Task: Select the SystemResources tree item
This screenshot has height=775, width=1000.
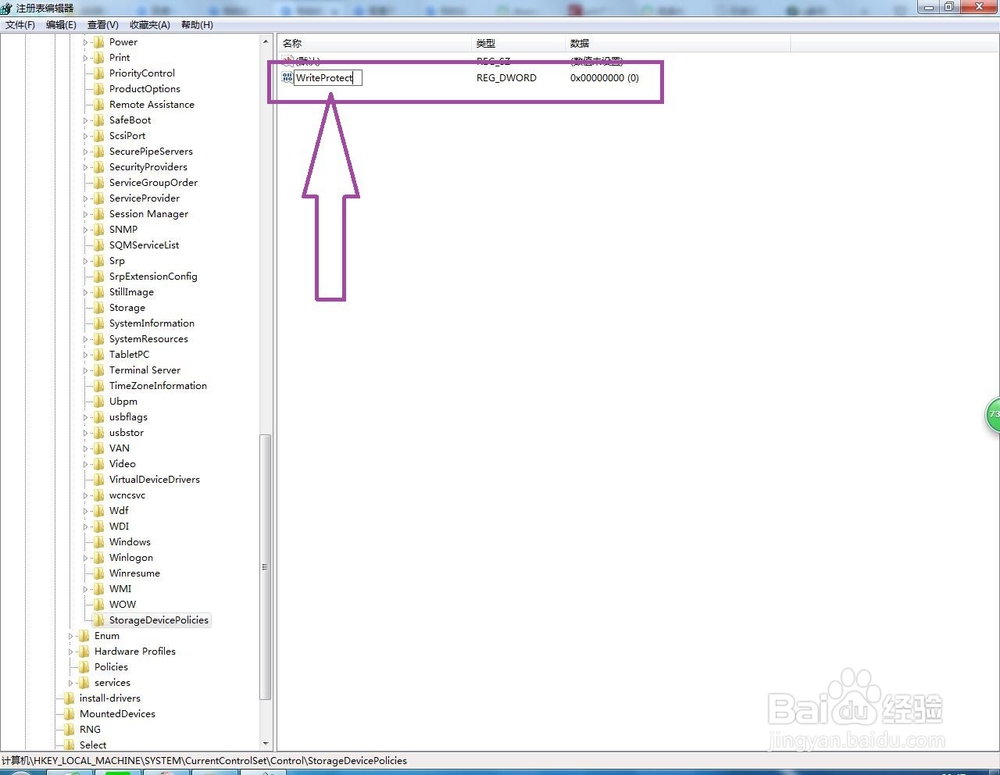Action: (149, 339)
